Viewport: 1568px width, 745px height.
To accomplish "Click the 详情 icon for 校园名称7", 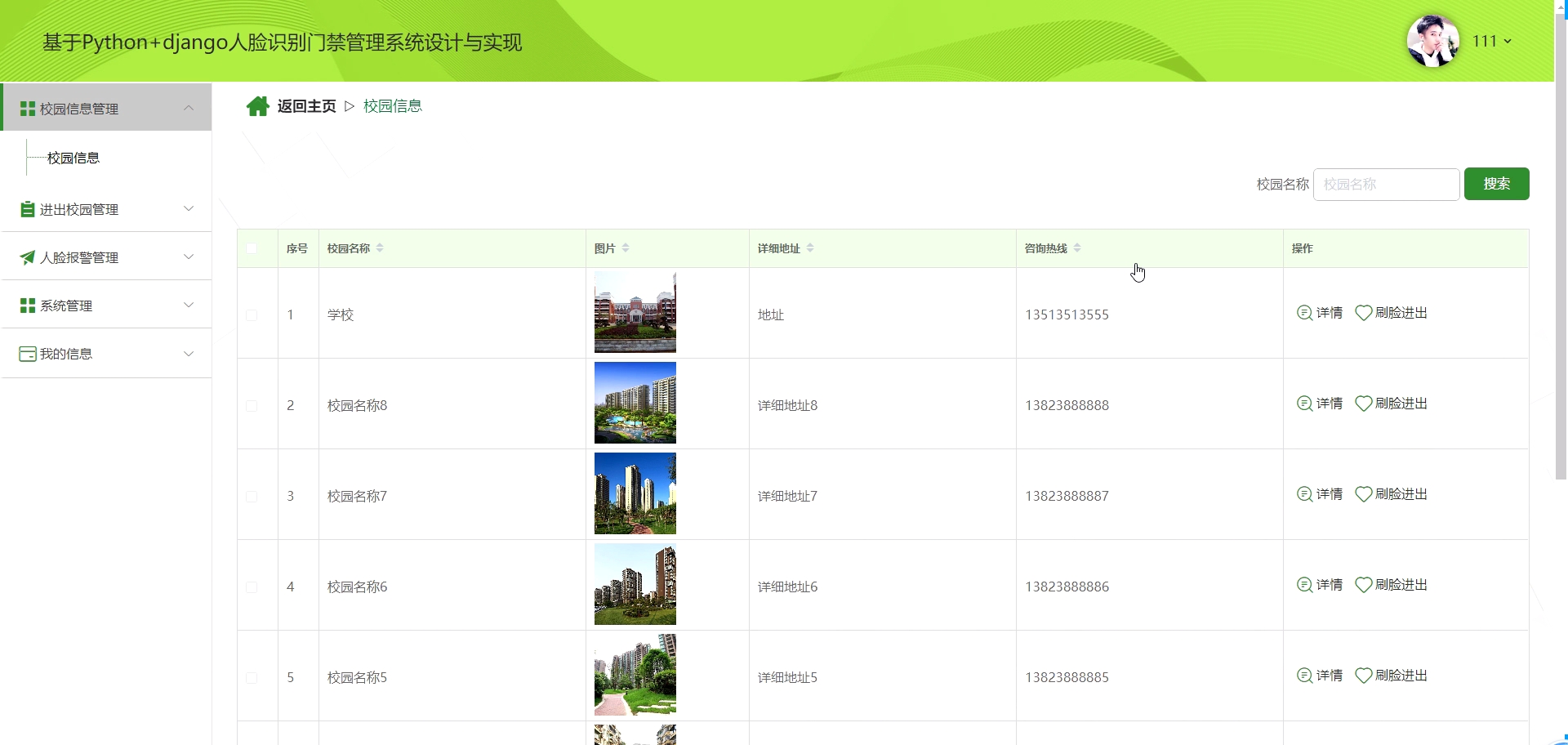I will [x=1304, y=494].
